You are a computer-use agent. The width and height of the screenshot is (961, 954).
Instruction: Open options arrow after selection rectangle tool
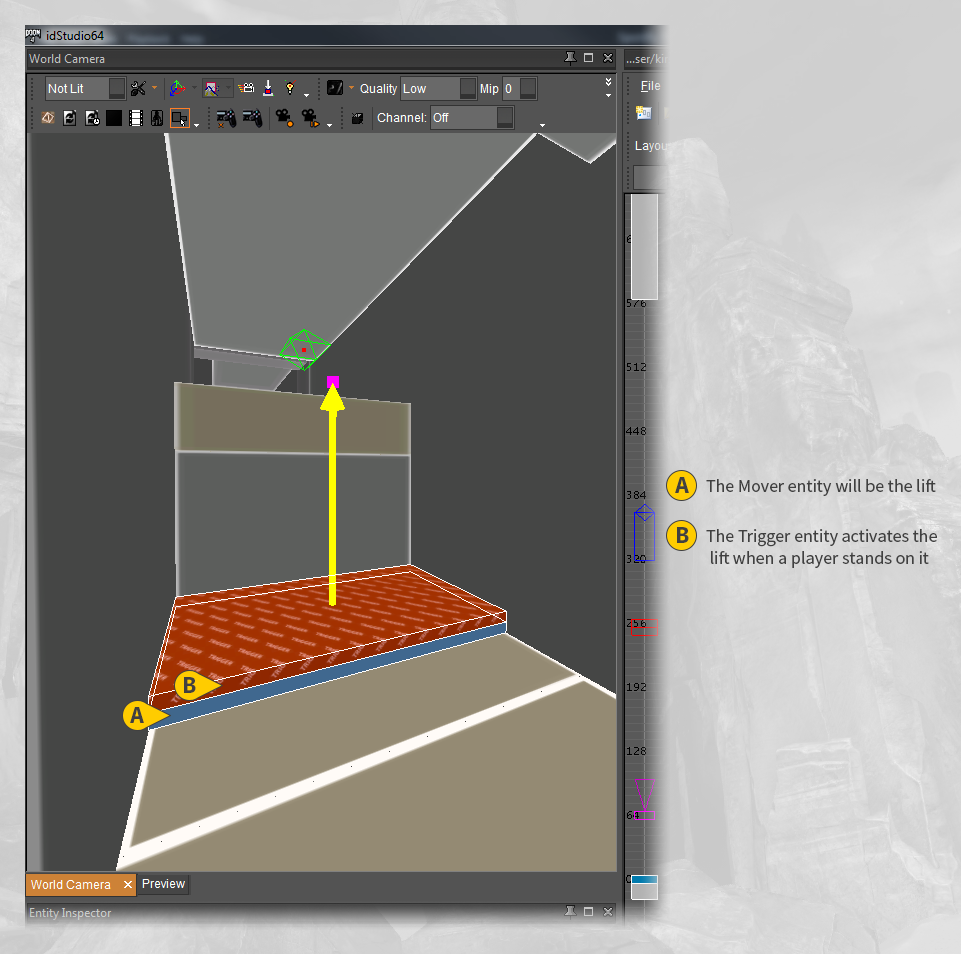pos(196,125)
